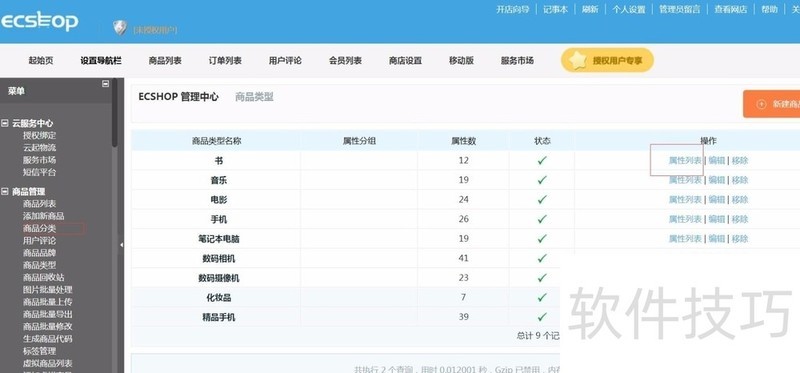Click the star icon on 授权用户专享
The width and height of the screenshot is (800, 373).
(x=578, y=60)
